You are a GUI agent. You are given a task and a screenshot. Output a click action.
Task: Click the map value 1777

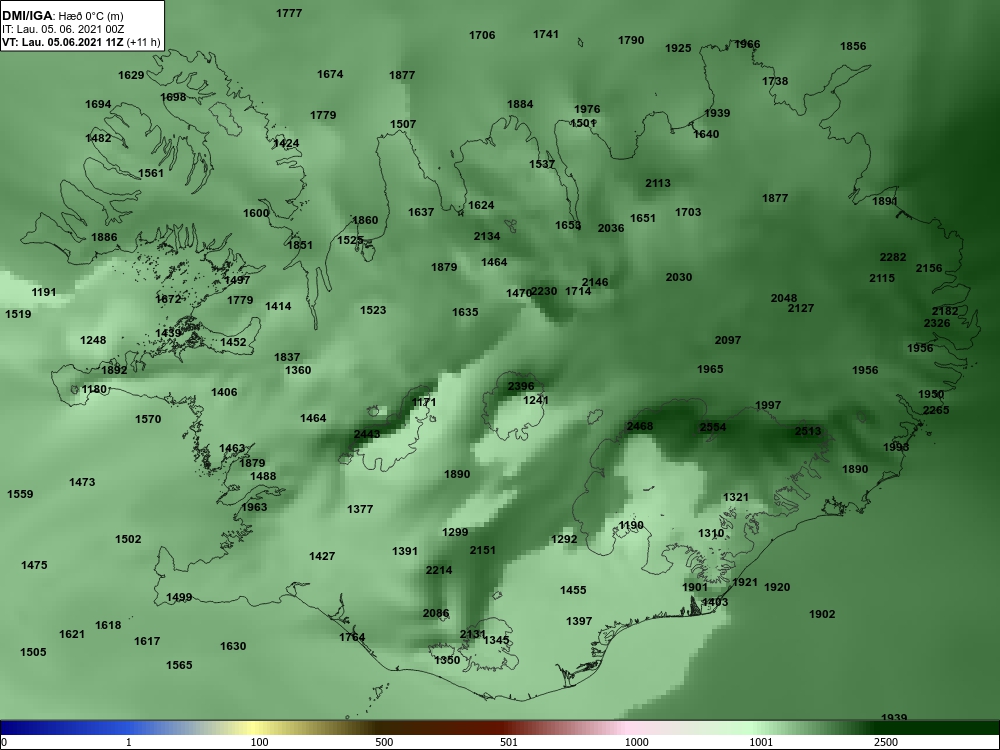289,13
